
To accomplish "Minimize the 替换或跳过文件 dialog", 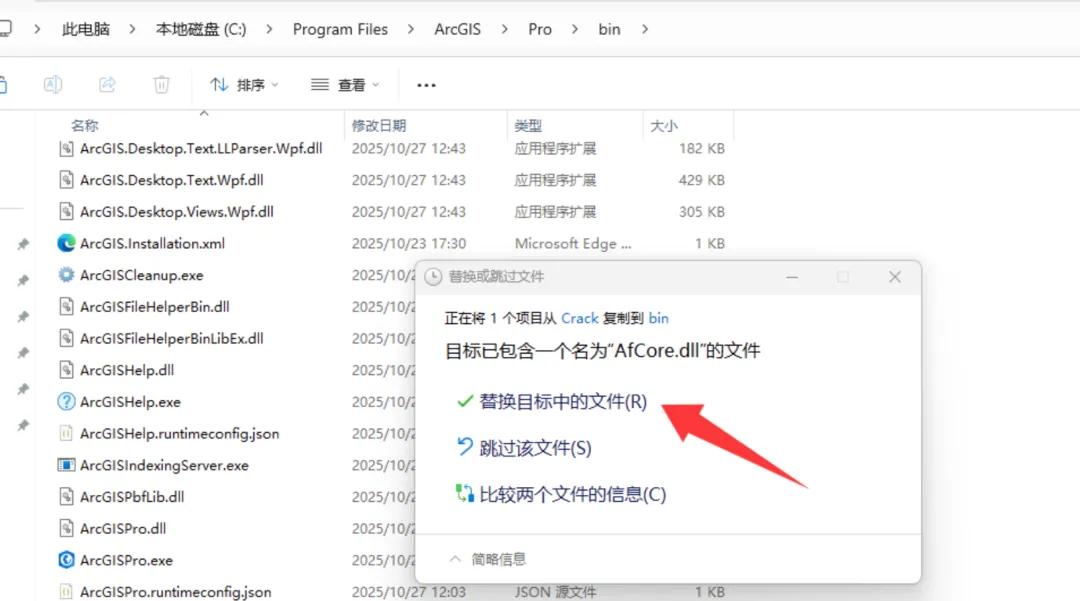I will [x=792, y=277].
